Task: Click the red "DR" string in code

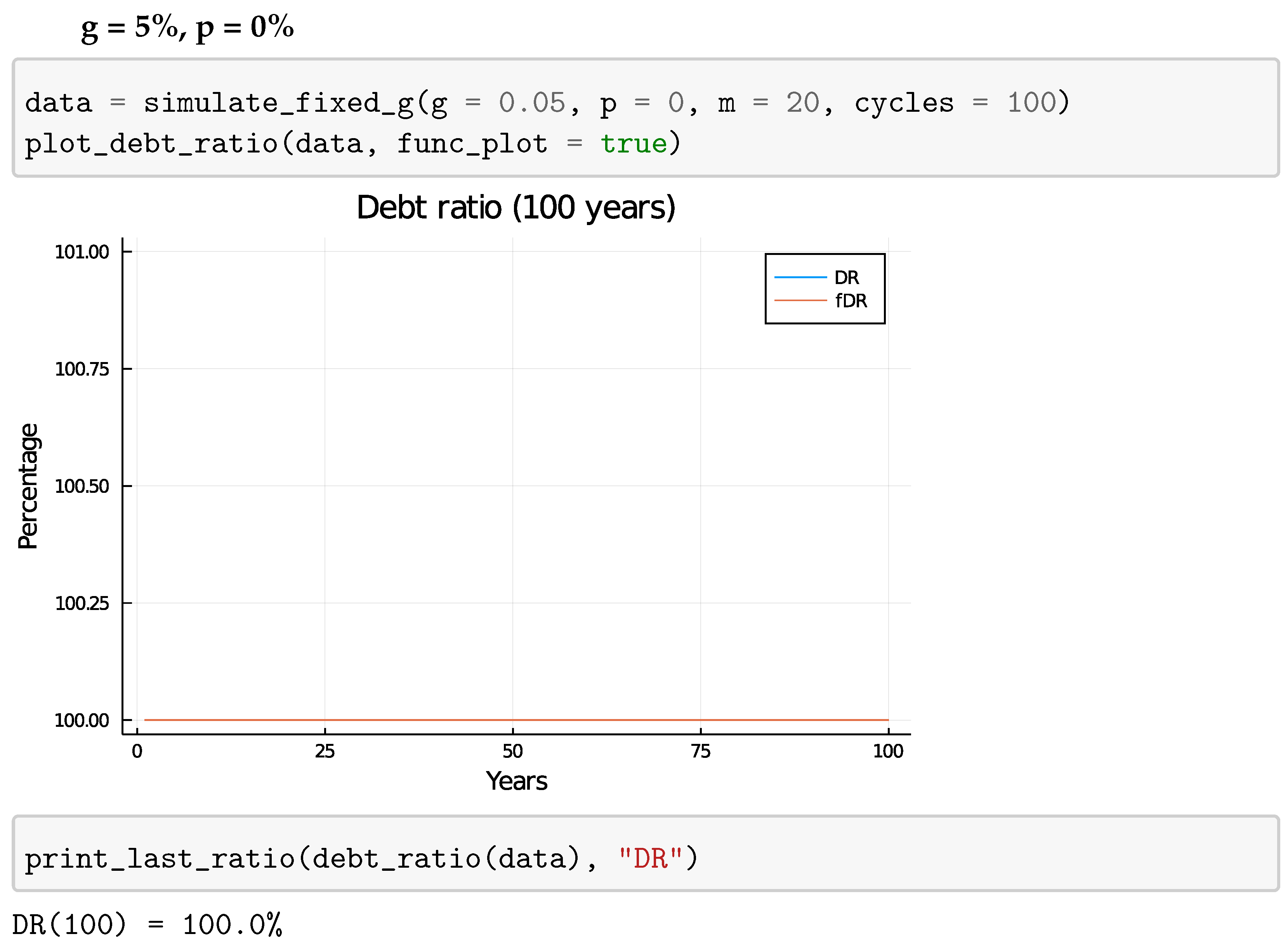Action: tap(650, 859)
